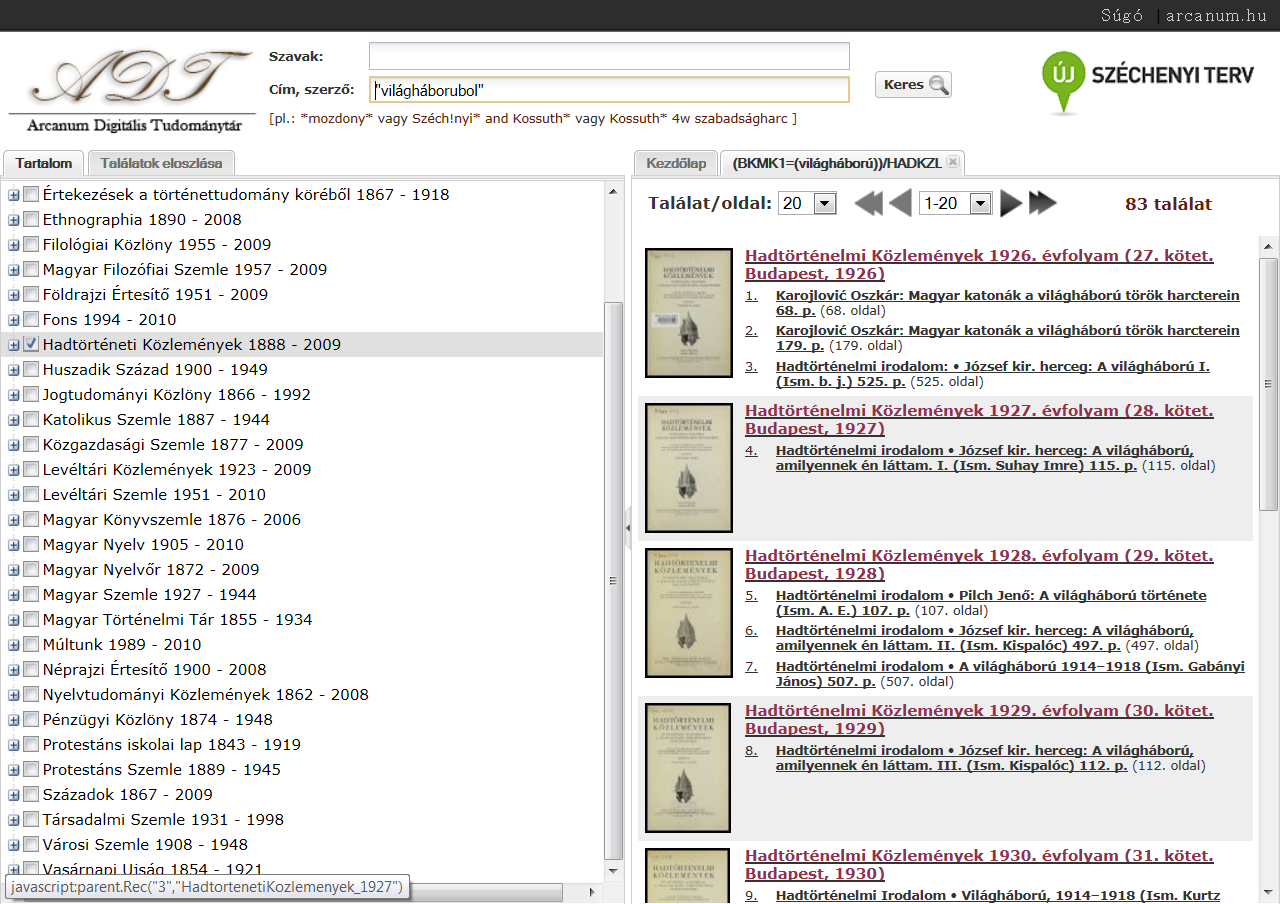Tick the Századok 1867 - 2009 checkbox
This screenshot has width=1280, height=904.
(x=31, y=794)
